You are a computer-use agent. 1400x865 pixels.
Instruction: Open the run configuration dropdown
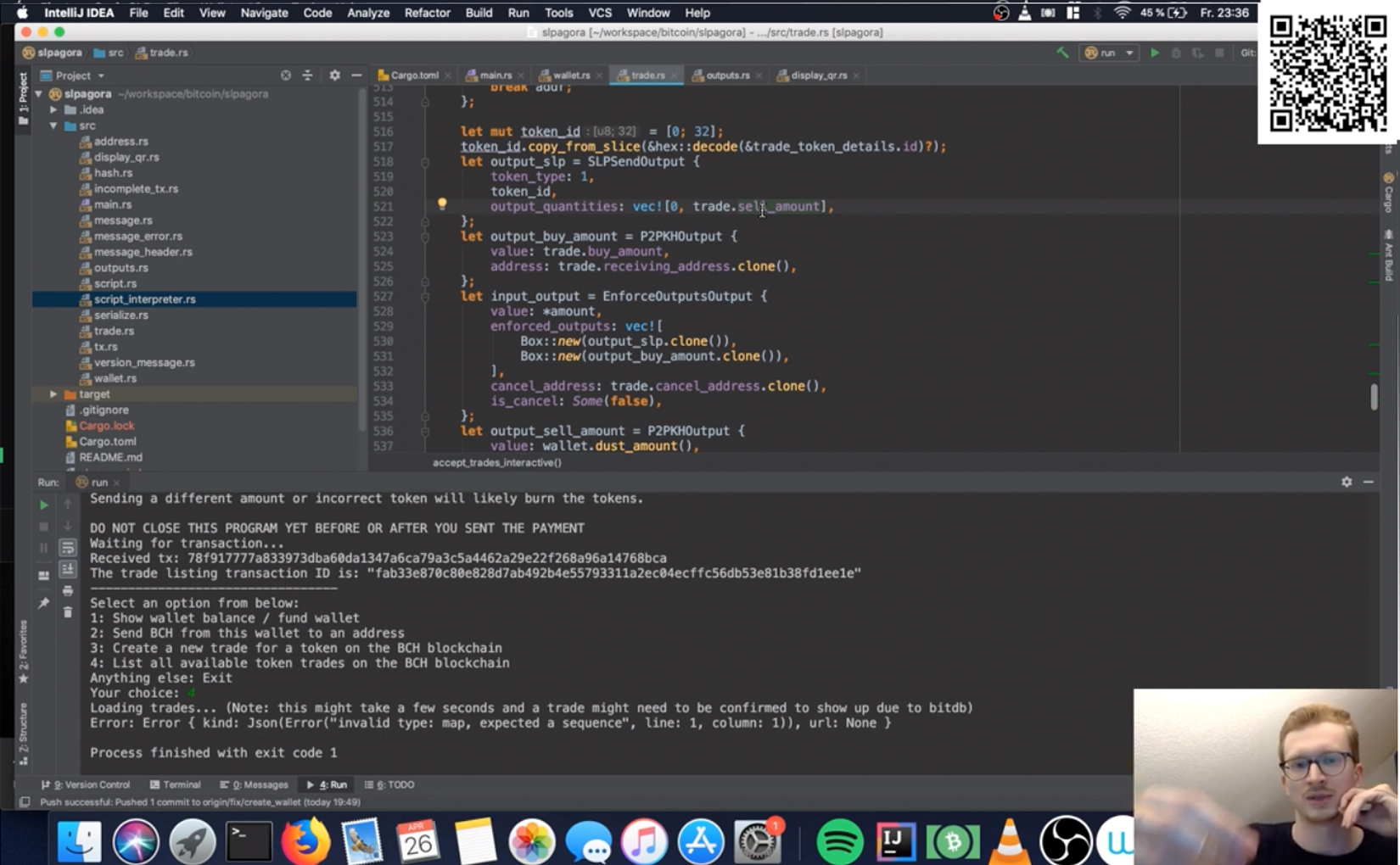pos(1109,53)
